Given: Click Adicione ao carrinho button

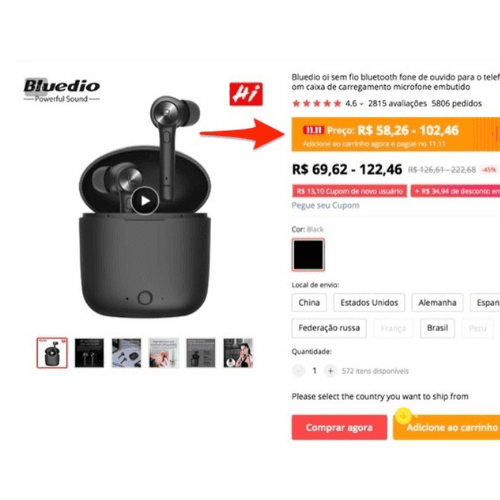Looking at the screenshot, I should click(447, 427).
